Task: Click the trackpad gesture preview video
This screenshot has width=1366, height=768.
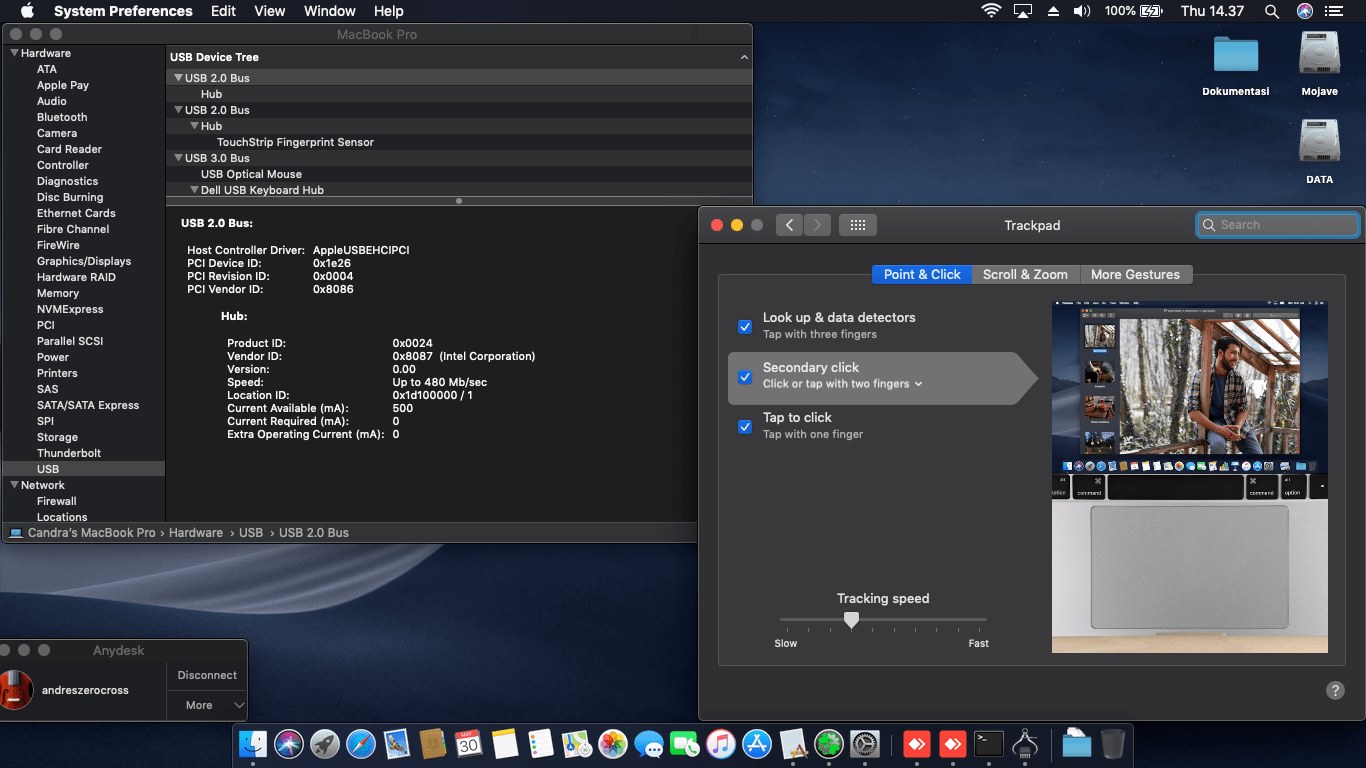Action: pos(1190,478)
